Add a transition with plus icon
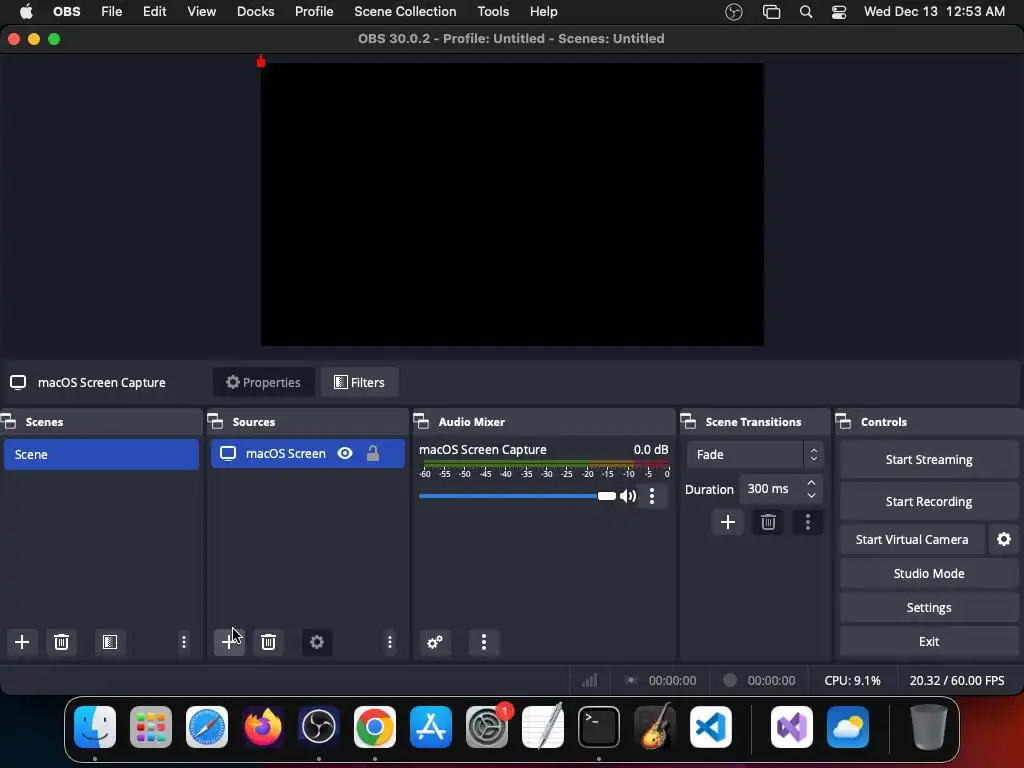The width and height of the screenshot is (1024, 768). [x=728, y=522]
